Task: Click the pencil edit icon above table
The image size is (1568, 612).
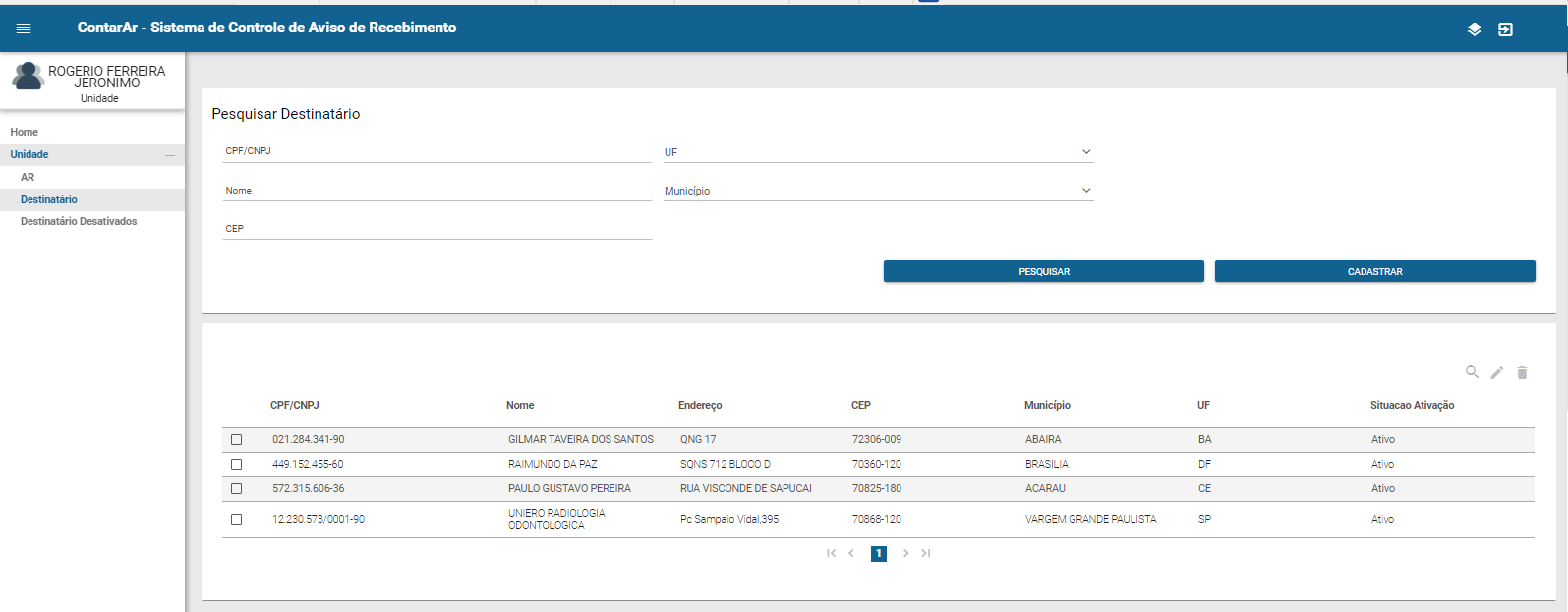Action: point(1496,372)
